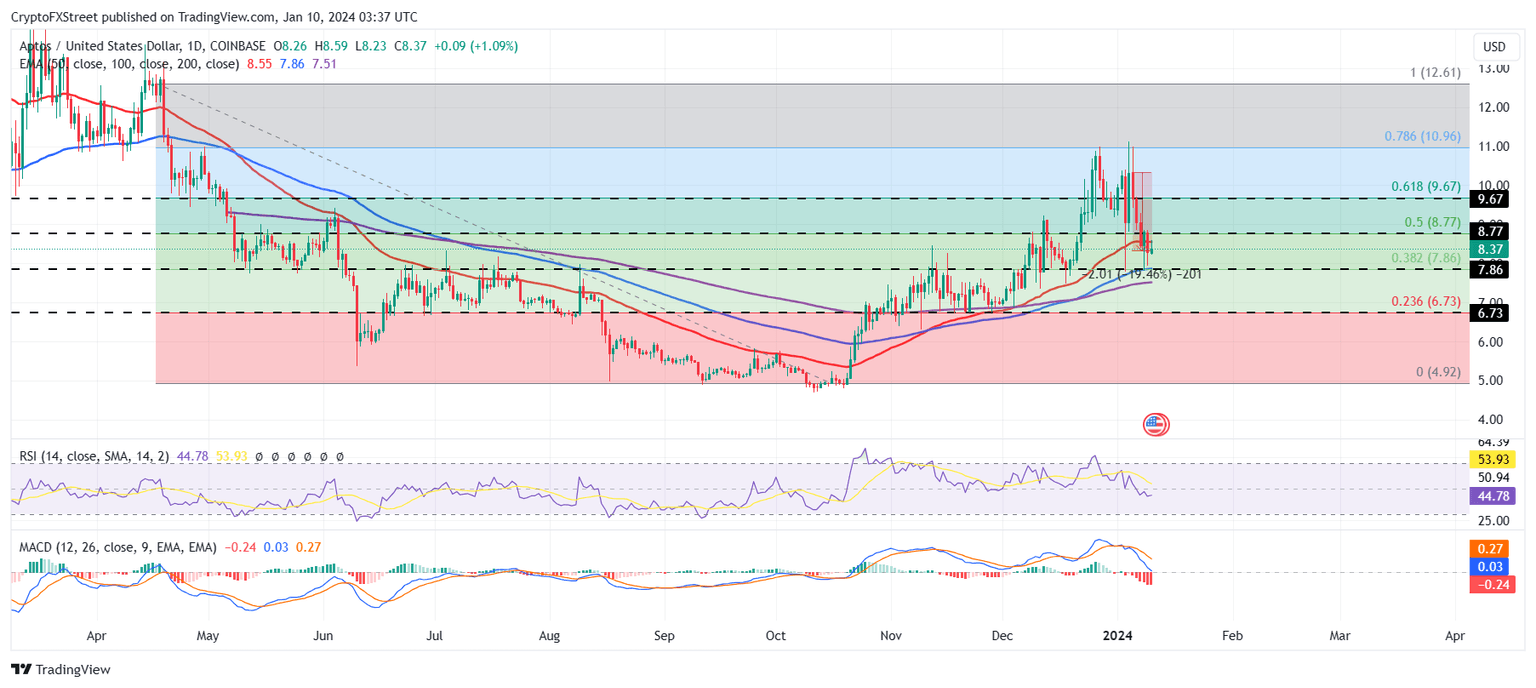Click the +0.09 (+1.09%) change value
This screenshot has width=1536, height=688.
476,45
